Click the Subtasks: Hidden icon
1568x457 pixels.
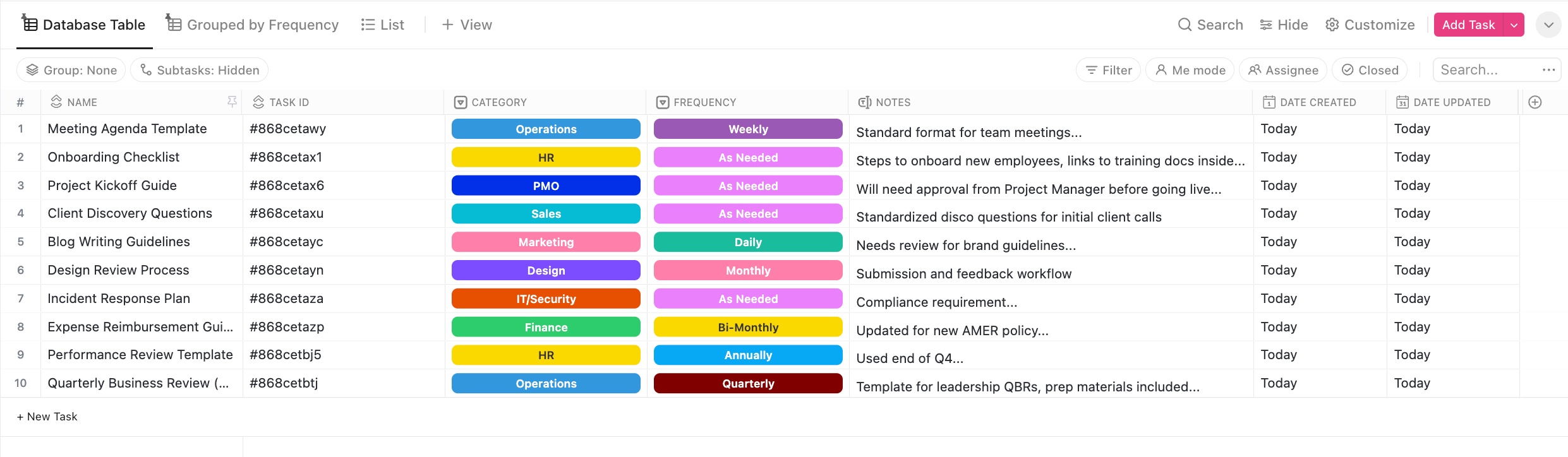145,69
